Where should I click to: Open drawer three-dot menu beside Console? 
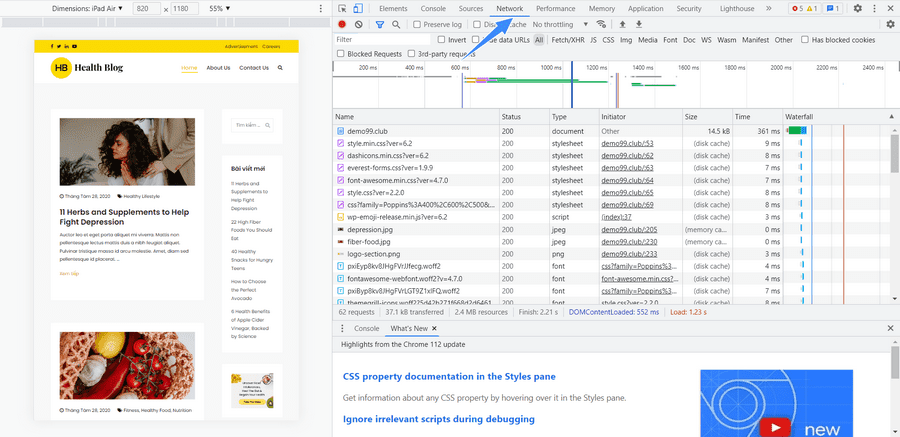tap(342, 328)
